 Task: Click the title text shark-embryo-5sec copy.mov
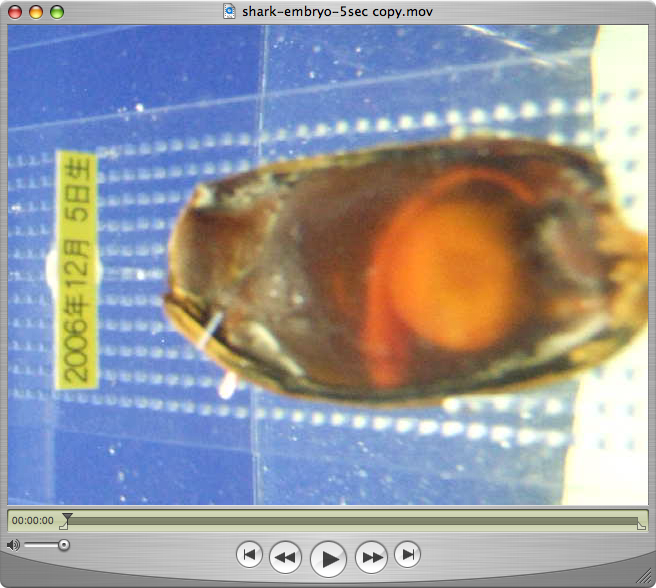tap(337, 12)
